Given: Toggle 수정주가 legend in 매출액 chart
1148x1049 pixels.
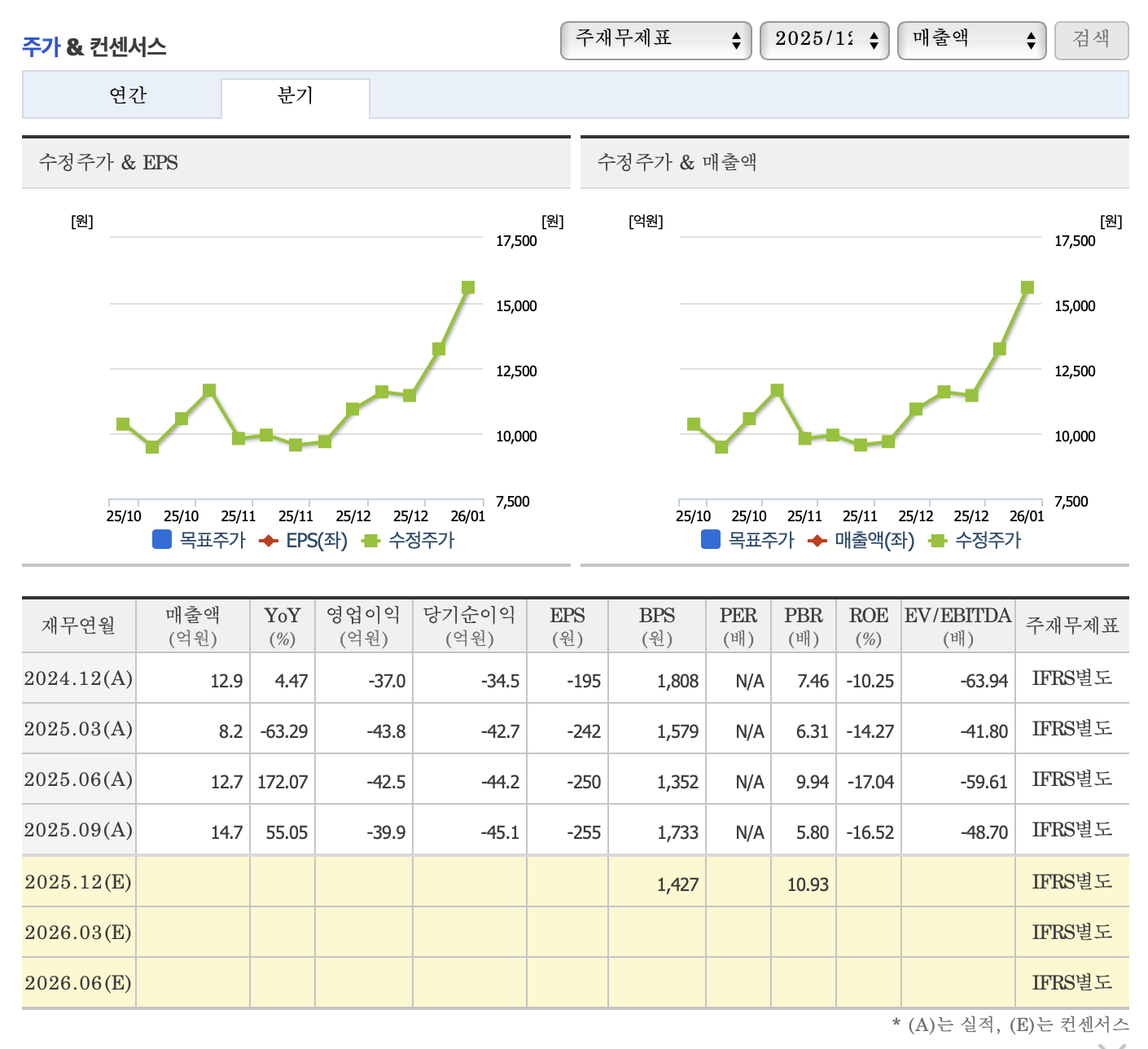Looking at the screenshot, I should coord(975,540).
